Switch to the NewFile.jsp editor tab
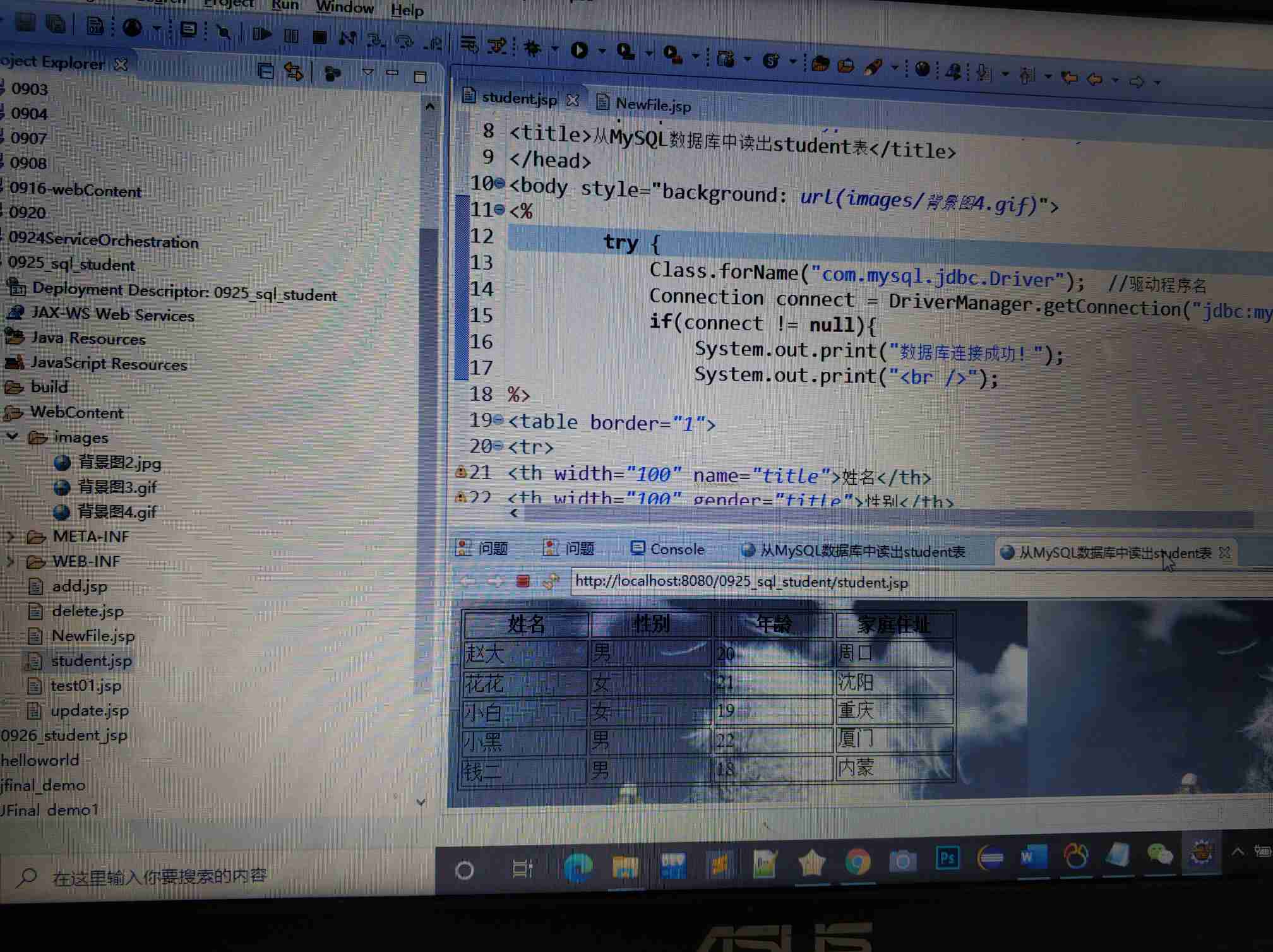The width and height of the screenshot is (1273, 952). click(652, 104)
